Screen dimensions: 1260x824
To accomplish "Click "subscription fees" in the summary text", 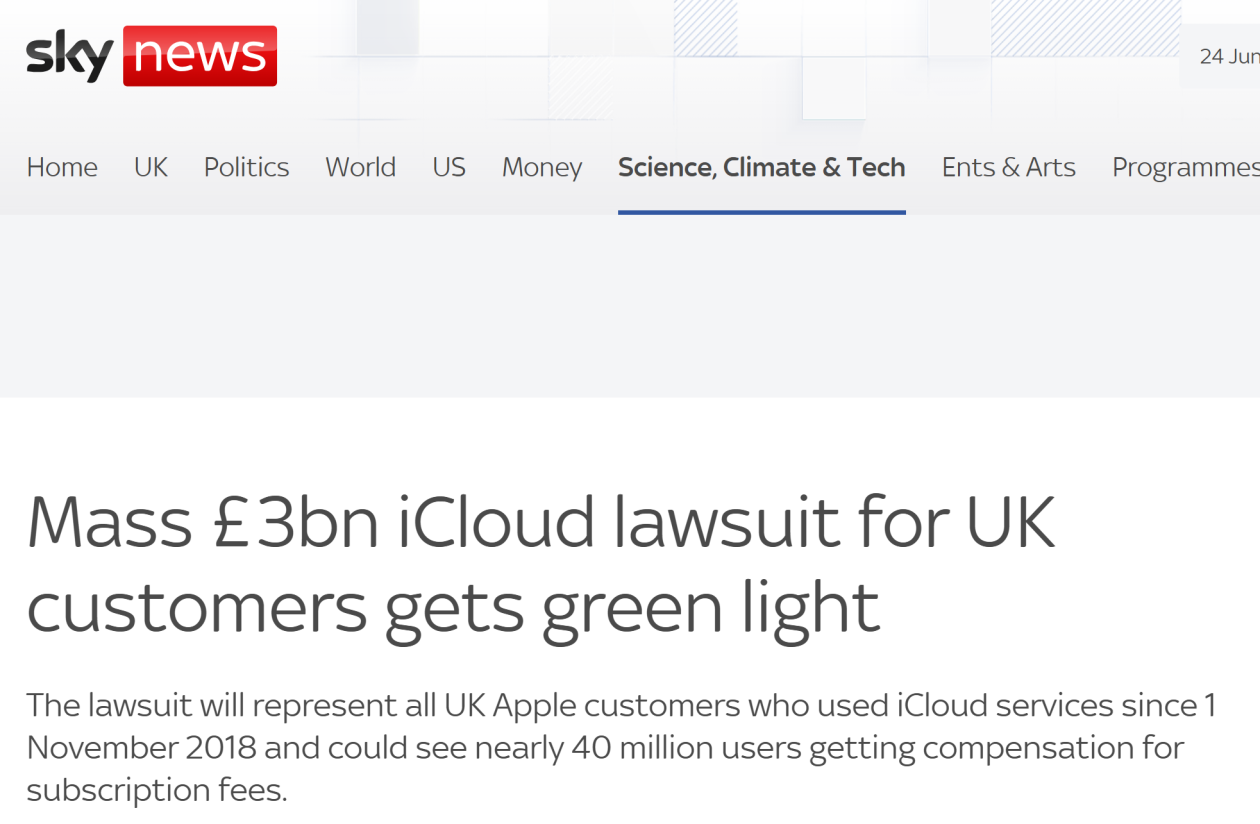I will 157,791.
